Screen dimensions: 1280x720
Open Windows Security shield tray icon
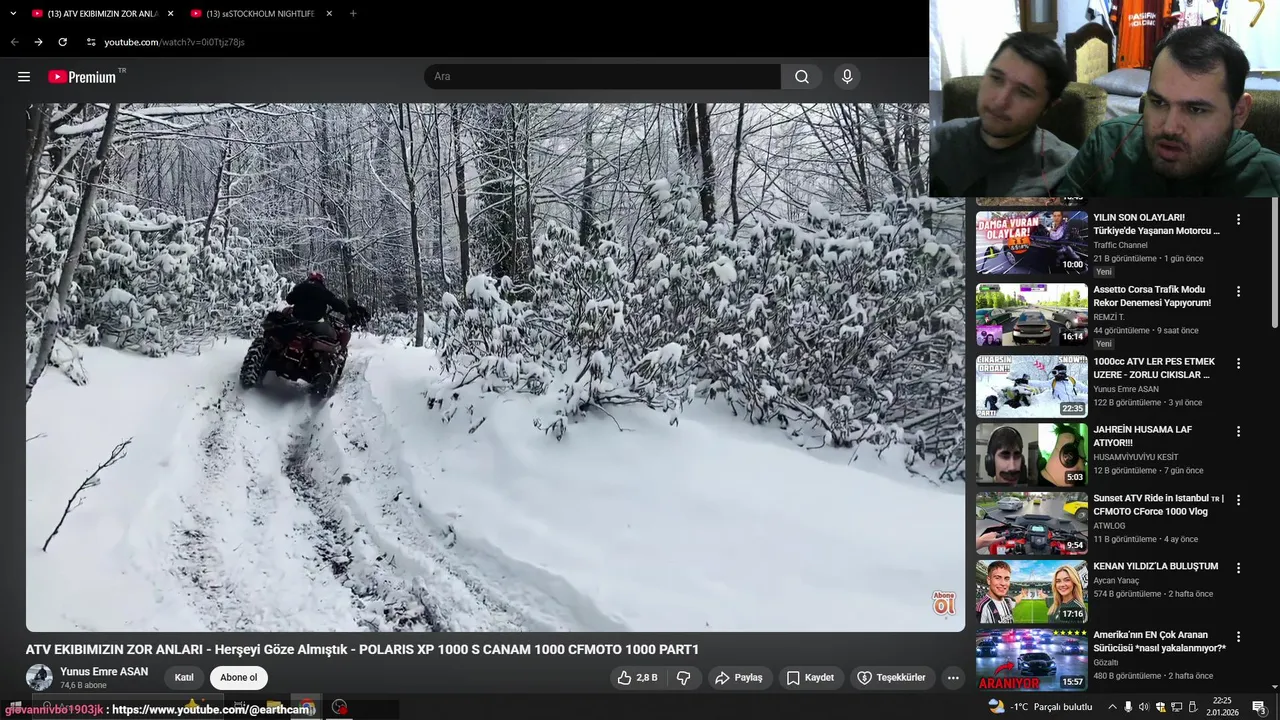point(1160,707)
